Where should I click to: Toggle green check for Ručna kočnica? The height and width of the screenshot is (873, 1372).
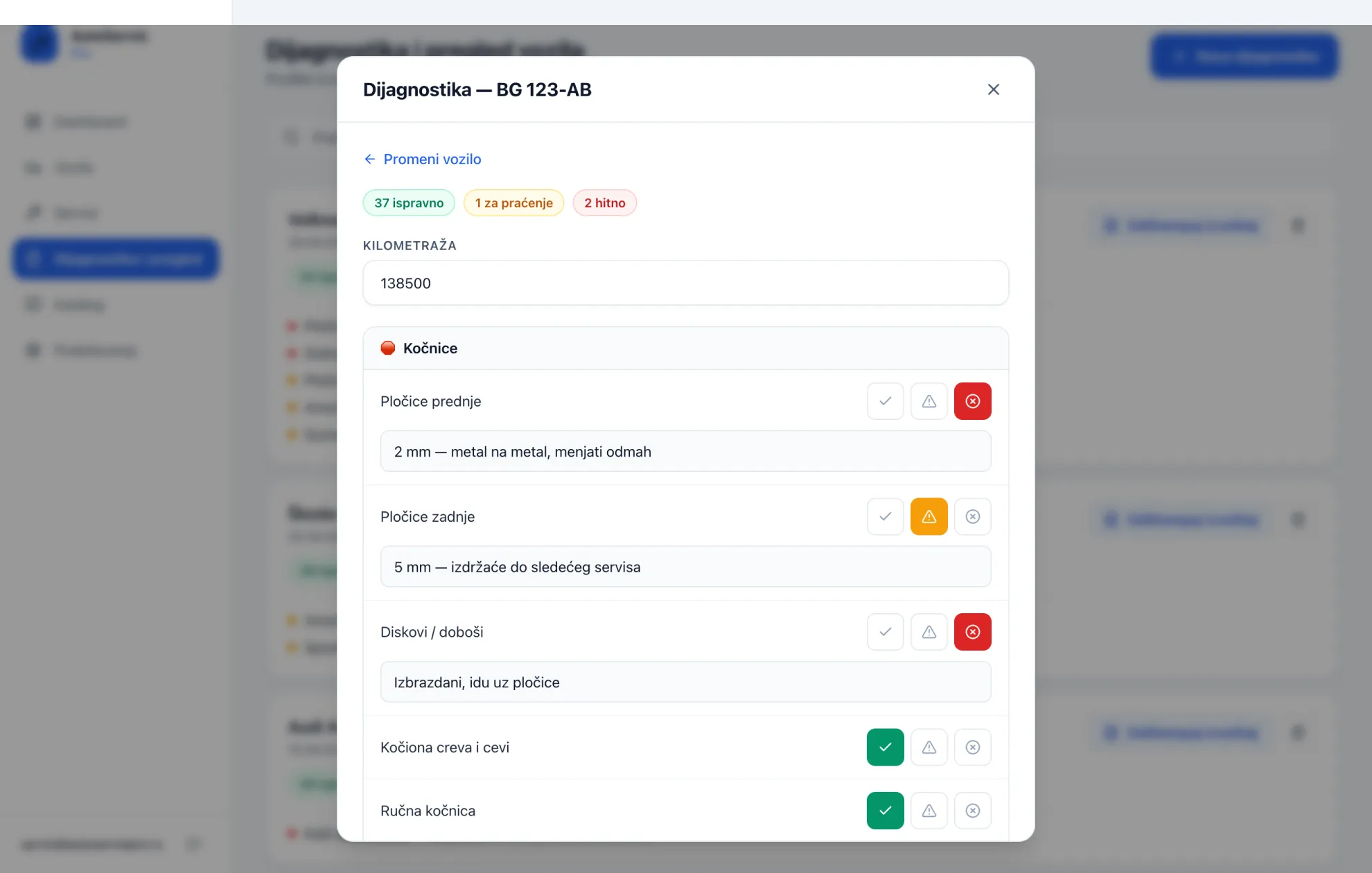click(885, 811)
